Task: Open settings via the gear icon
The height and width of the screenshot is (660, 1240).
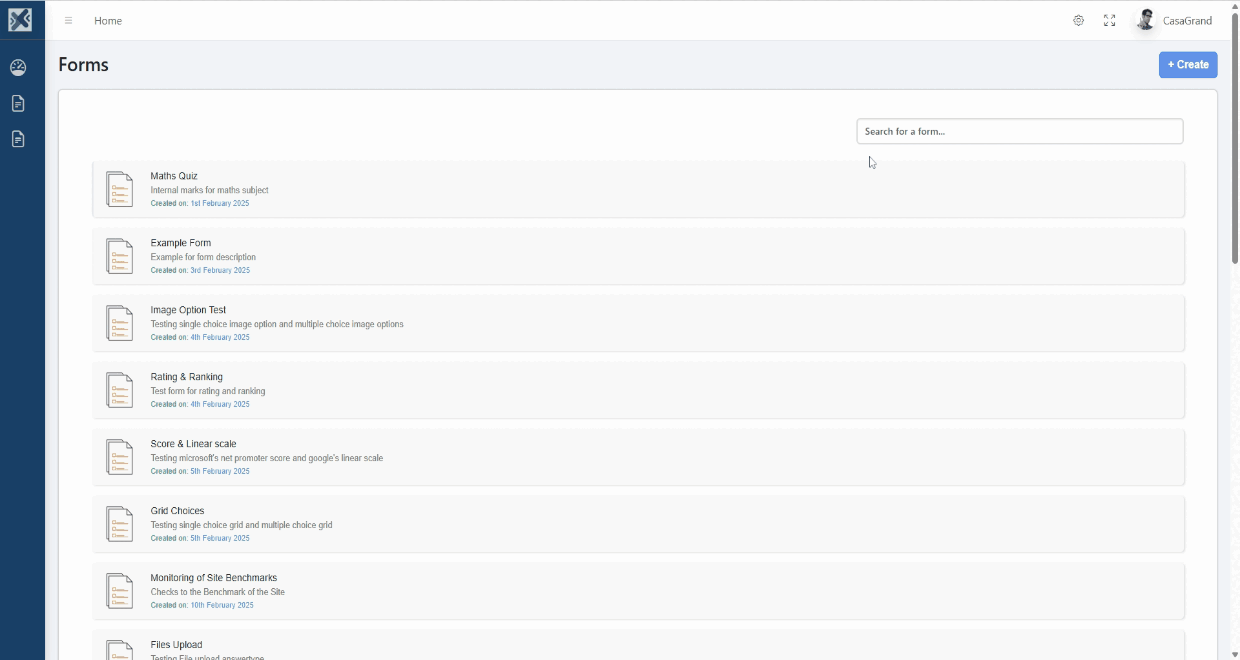Action: coord(1078,21)
